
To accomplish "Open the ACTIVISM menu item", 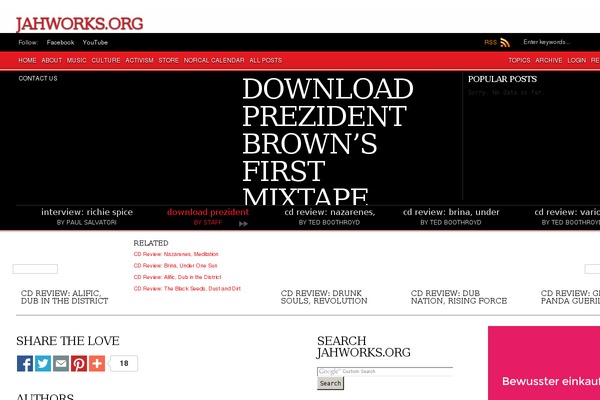I will coord(139,60).
